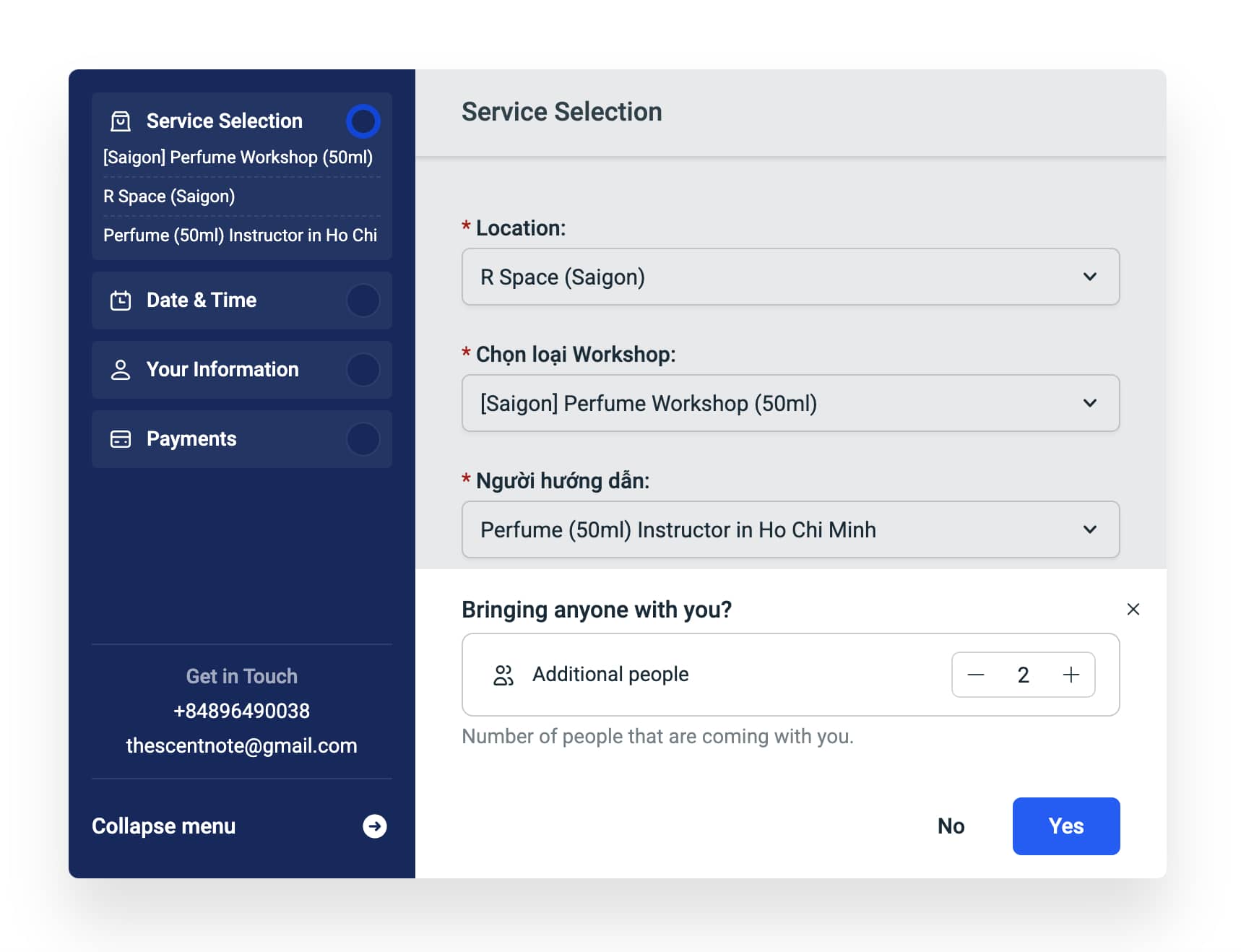Click the Payments credit card icon
Screen dimensions: 1241x952
121,439
